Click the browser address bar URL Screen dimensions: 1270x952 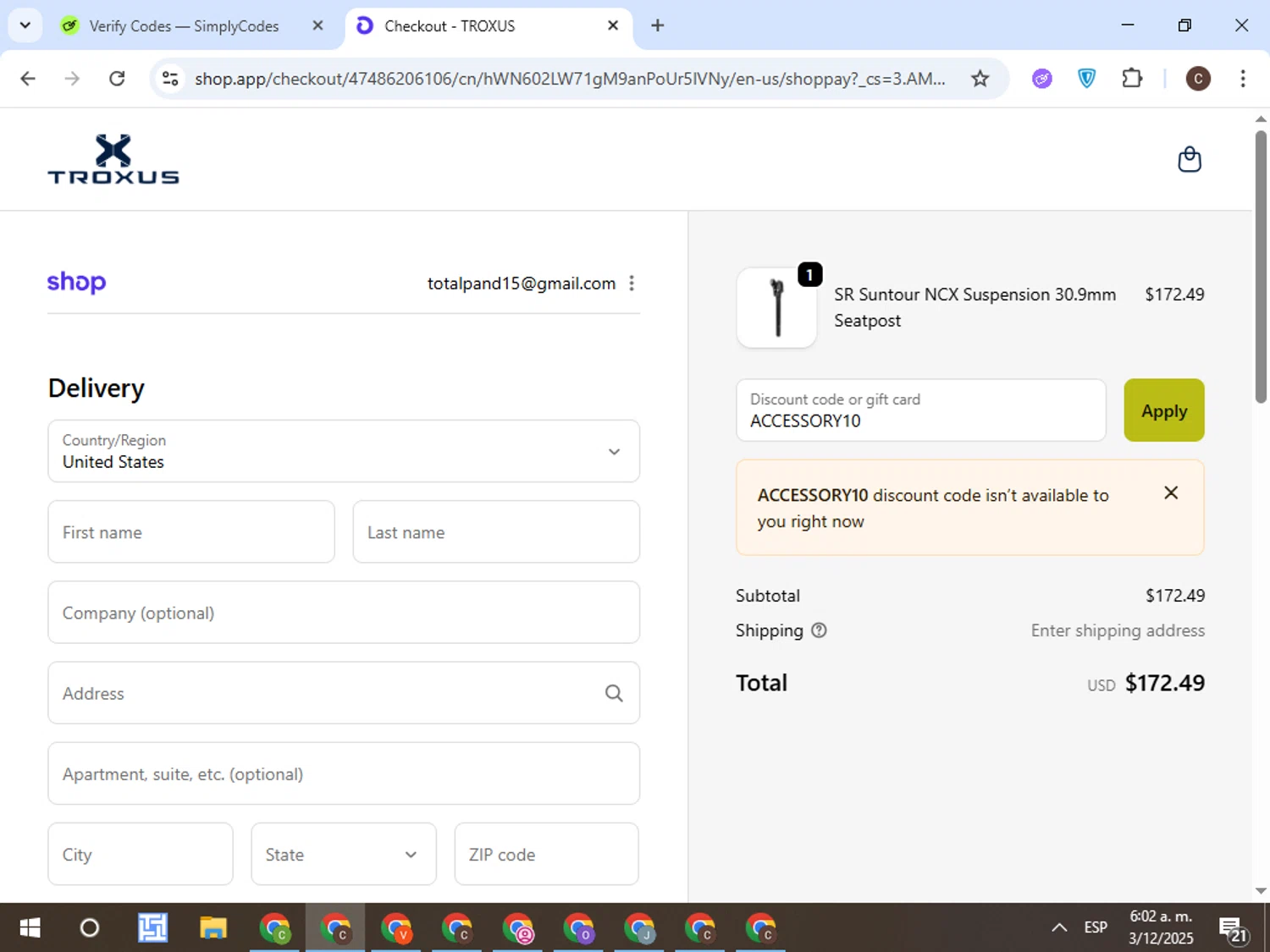pos(570,79)
